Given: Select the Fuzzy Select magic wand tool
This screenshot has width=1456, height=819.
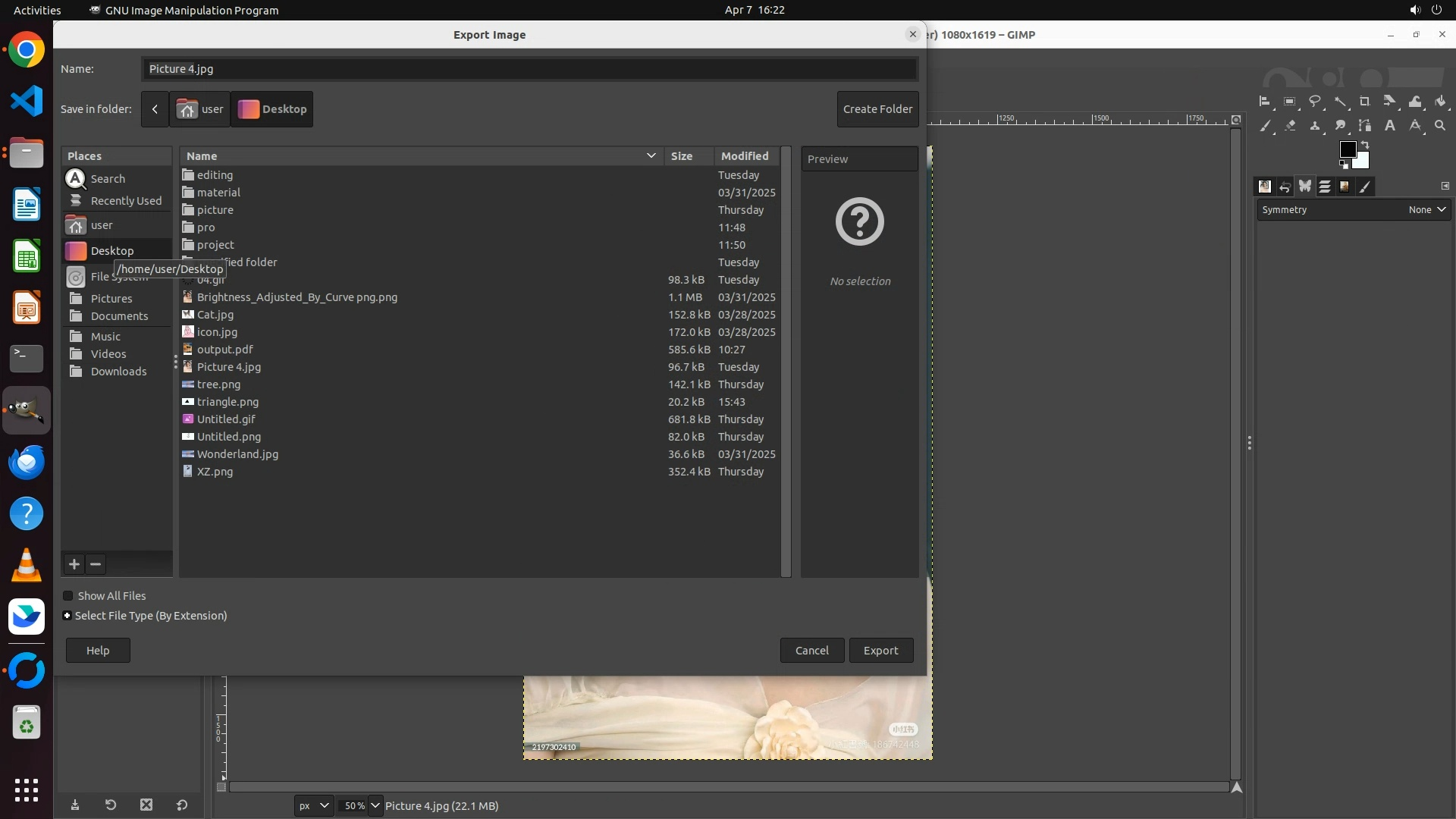Looking at the screenshot, I should coord(1340,102).
